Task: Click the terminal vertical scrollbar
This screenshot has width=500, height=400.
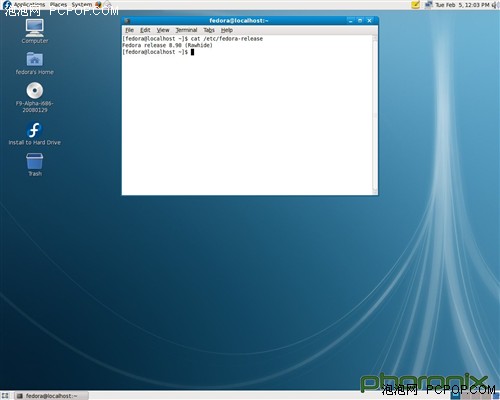Action: tap(375, 115)
